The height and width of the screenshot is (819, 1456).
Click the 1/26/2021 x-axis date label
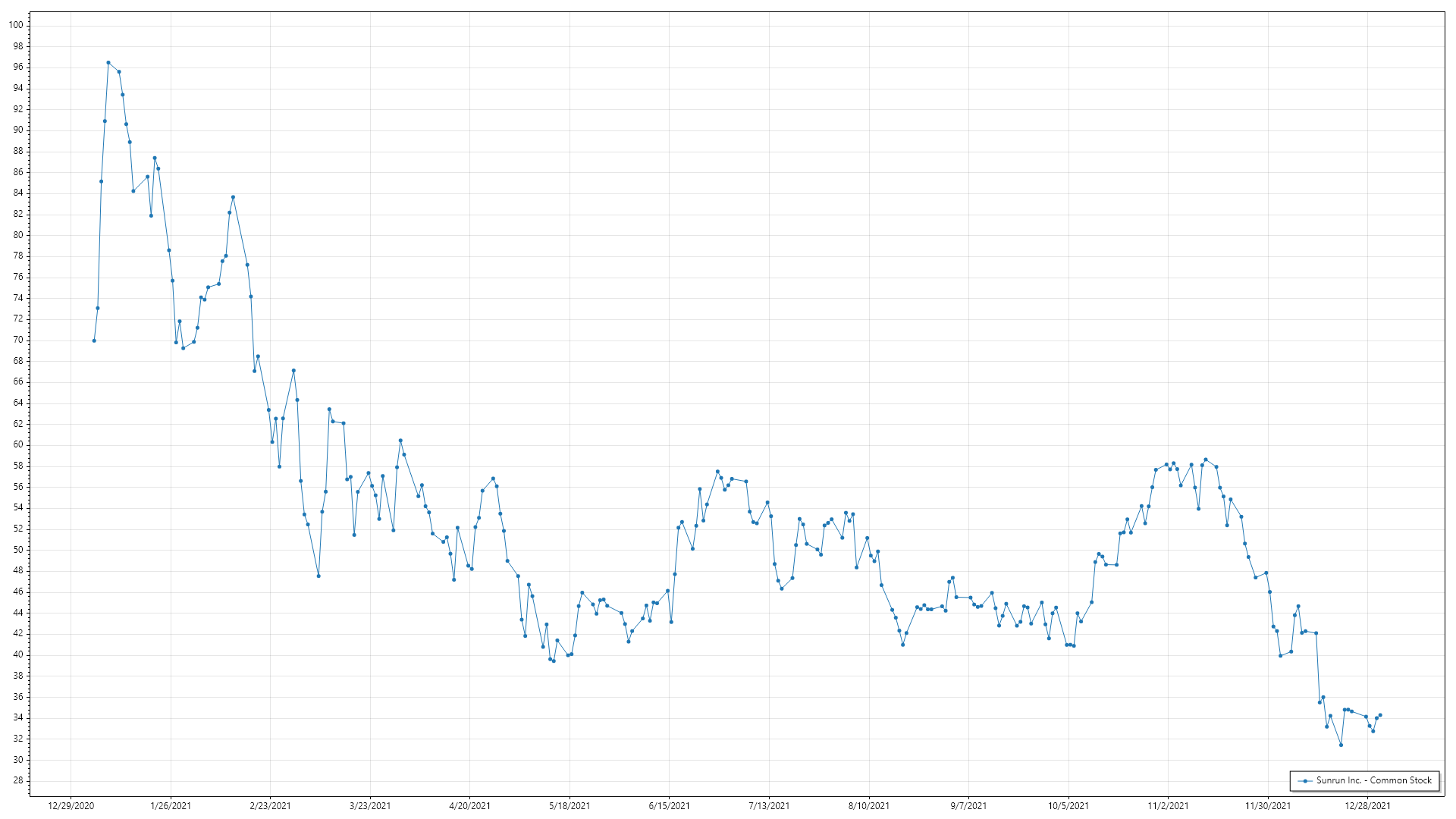coord(171,806)
